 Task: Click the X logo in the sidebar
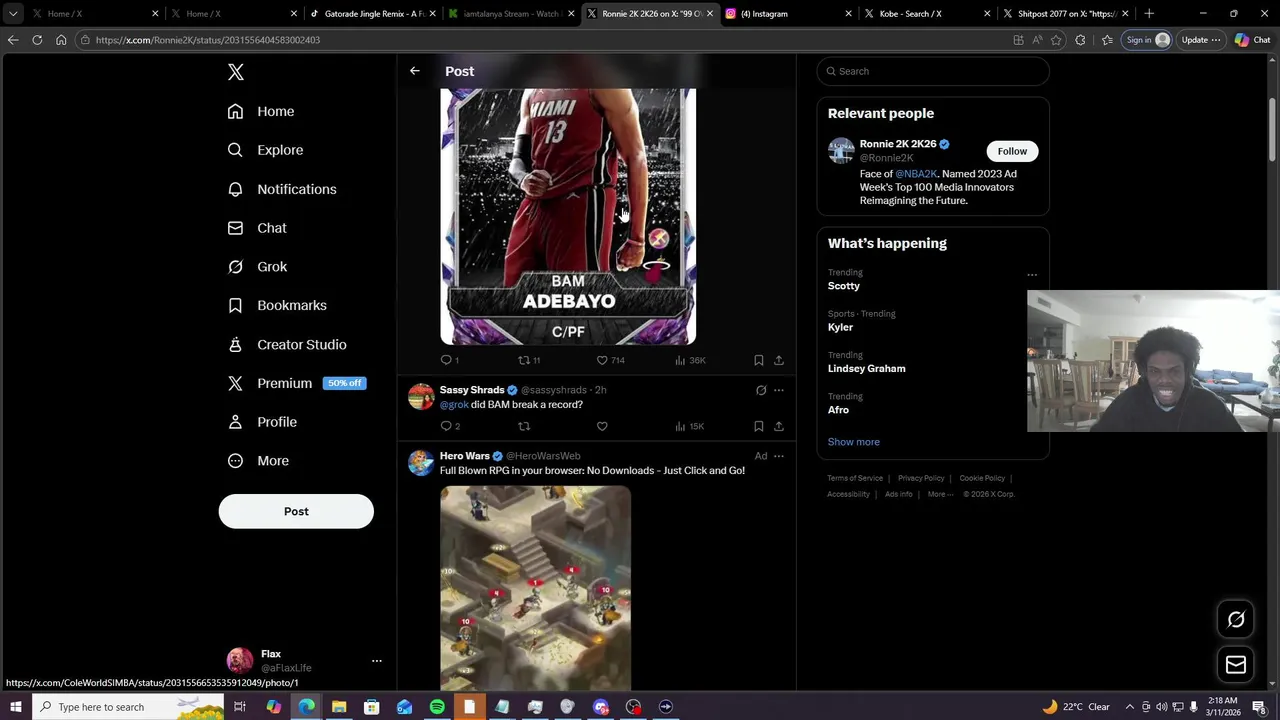(x=236, y=72)
